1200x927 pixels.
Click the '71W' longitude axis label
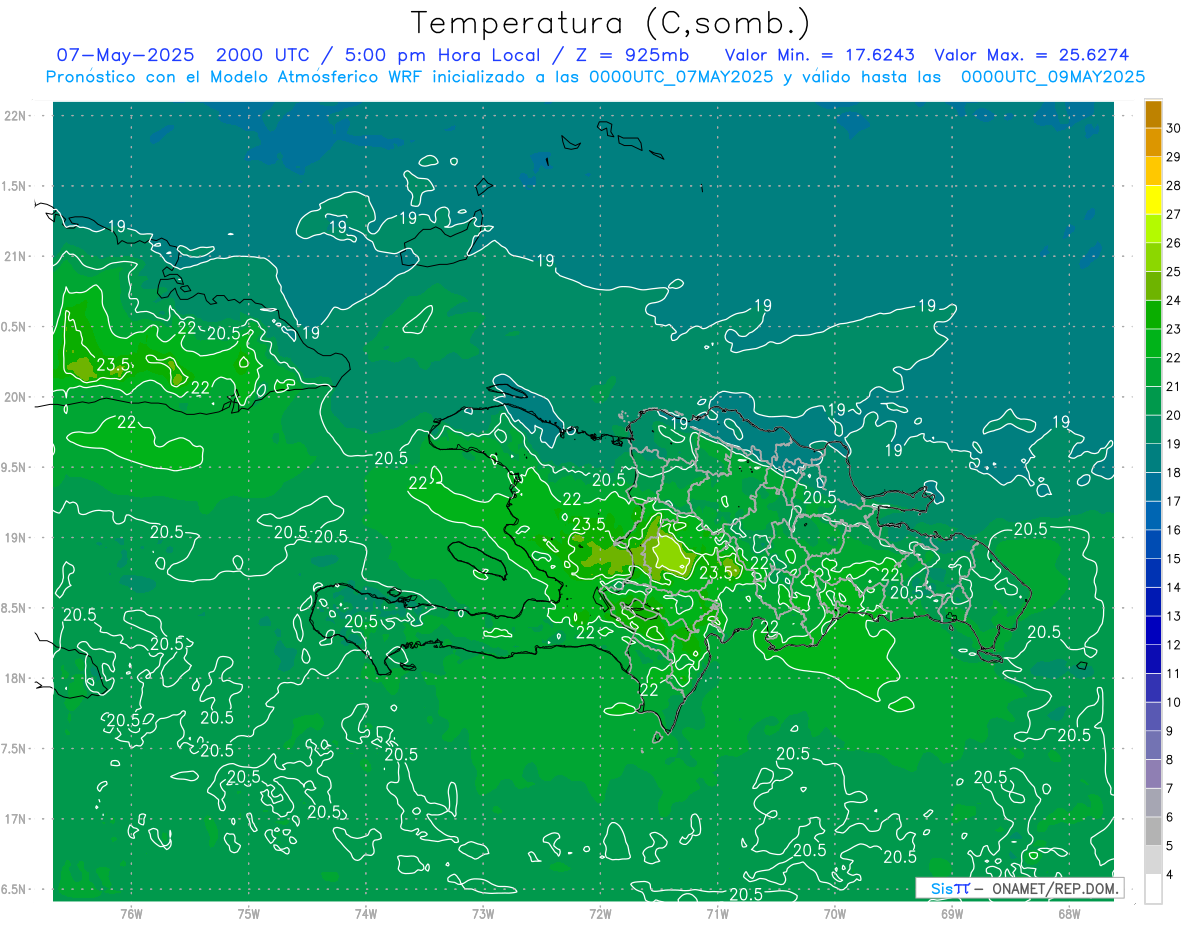pyautogui.click(x=717, y=913)
